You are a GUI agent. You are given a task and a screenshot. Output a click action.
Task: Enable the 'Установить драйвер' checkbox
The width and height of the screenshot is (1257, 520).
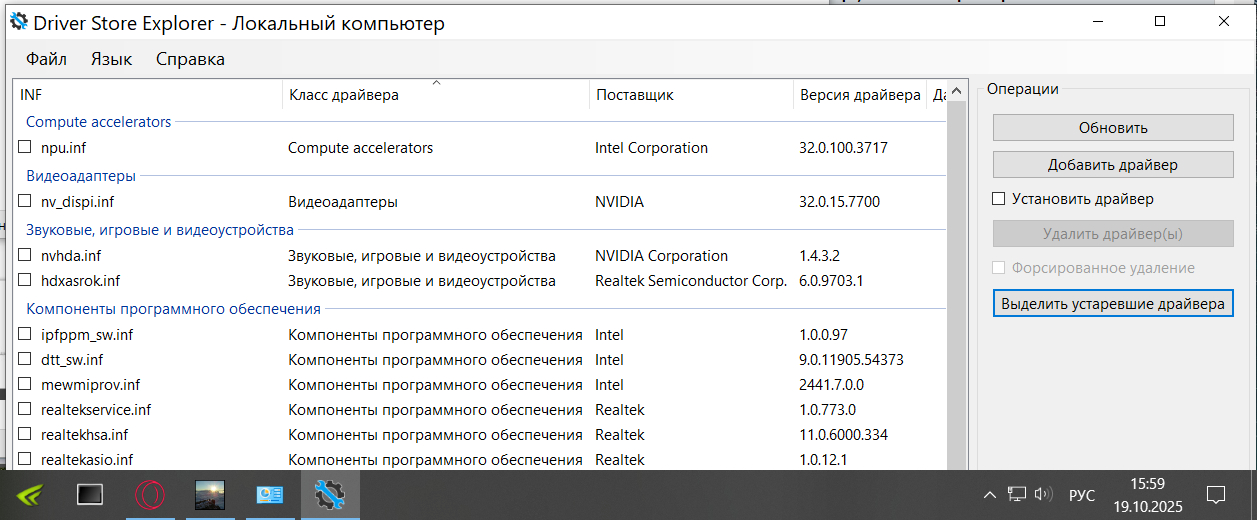coord(998,199)
